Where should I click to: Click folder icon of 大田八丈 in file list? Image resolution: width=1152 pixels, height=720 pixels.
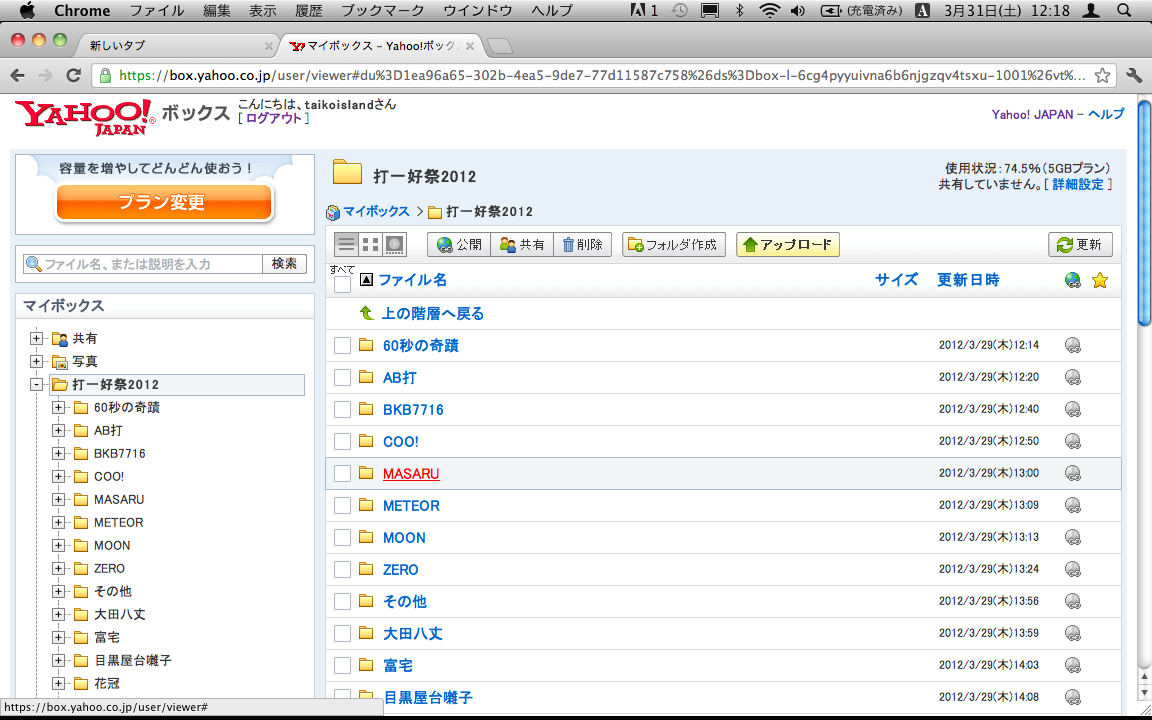pyautogui.click(x=366, y=633)
